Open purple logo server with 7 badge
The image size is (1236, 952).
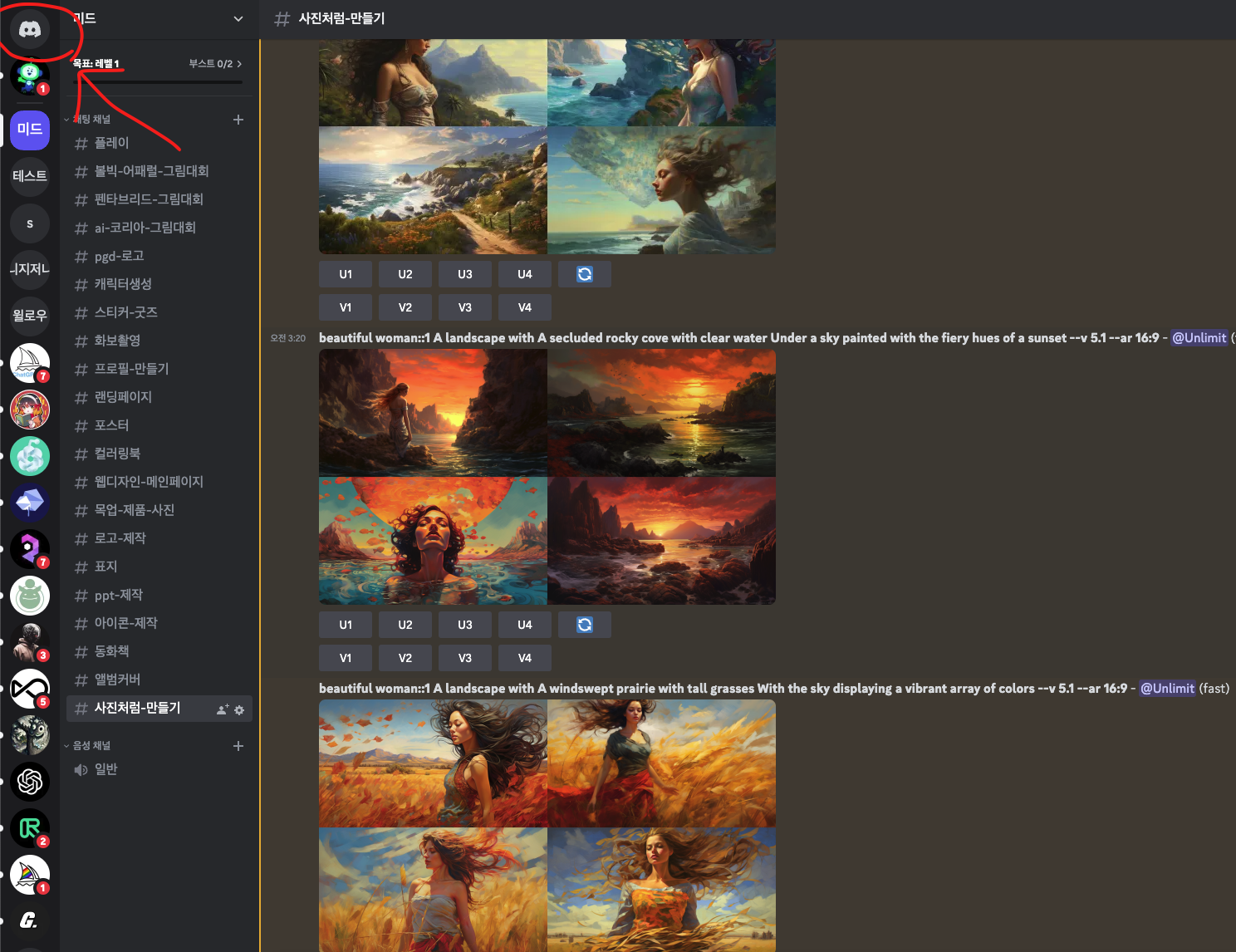pos(30,549)
